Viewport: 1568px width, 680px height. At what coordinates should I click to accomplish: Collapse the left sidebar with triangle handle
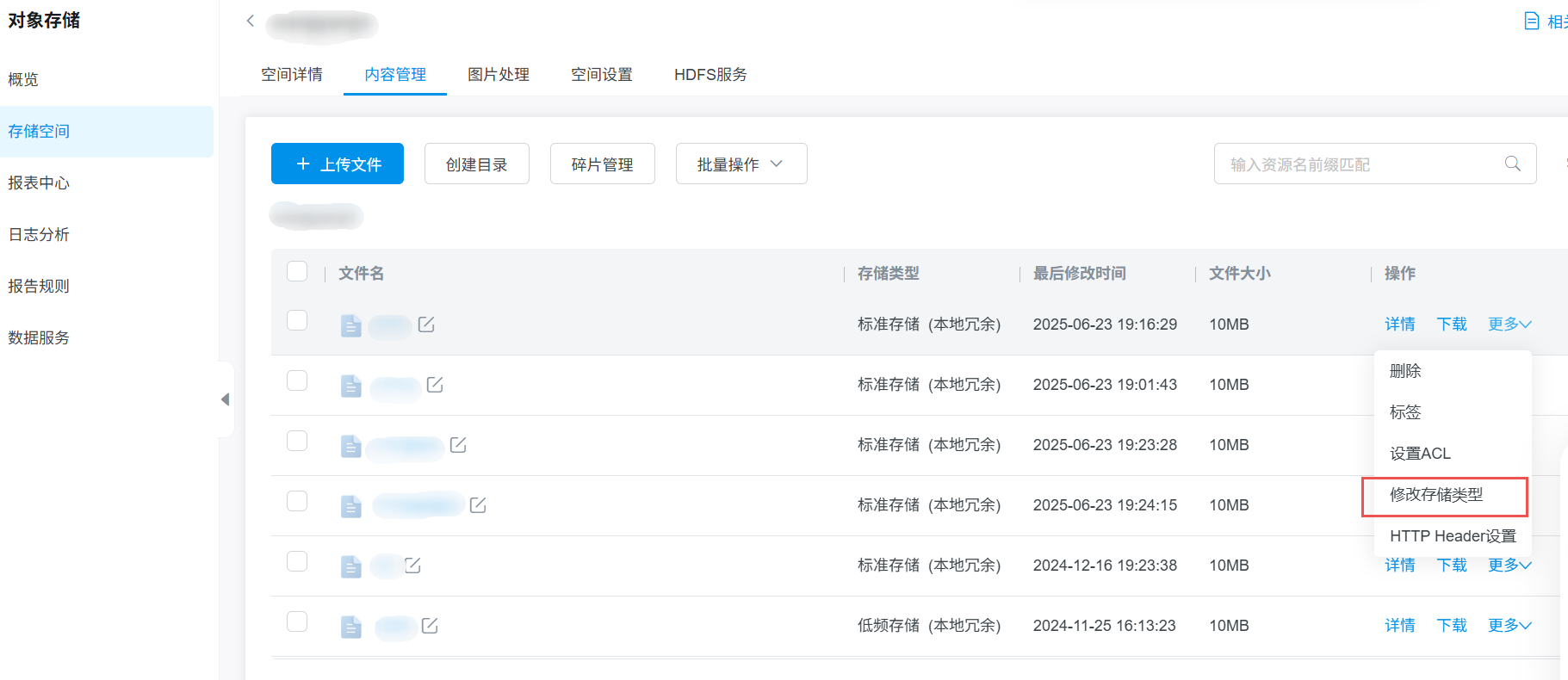[x=226, y=399]
